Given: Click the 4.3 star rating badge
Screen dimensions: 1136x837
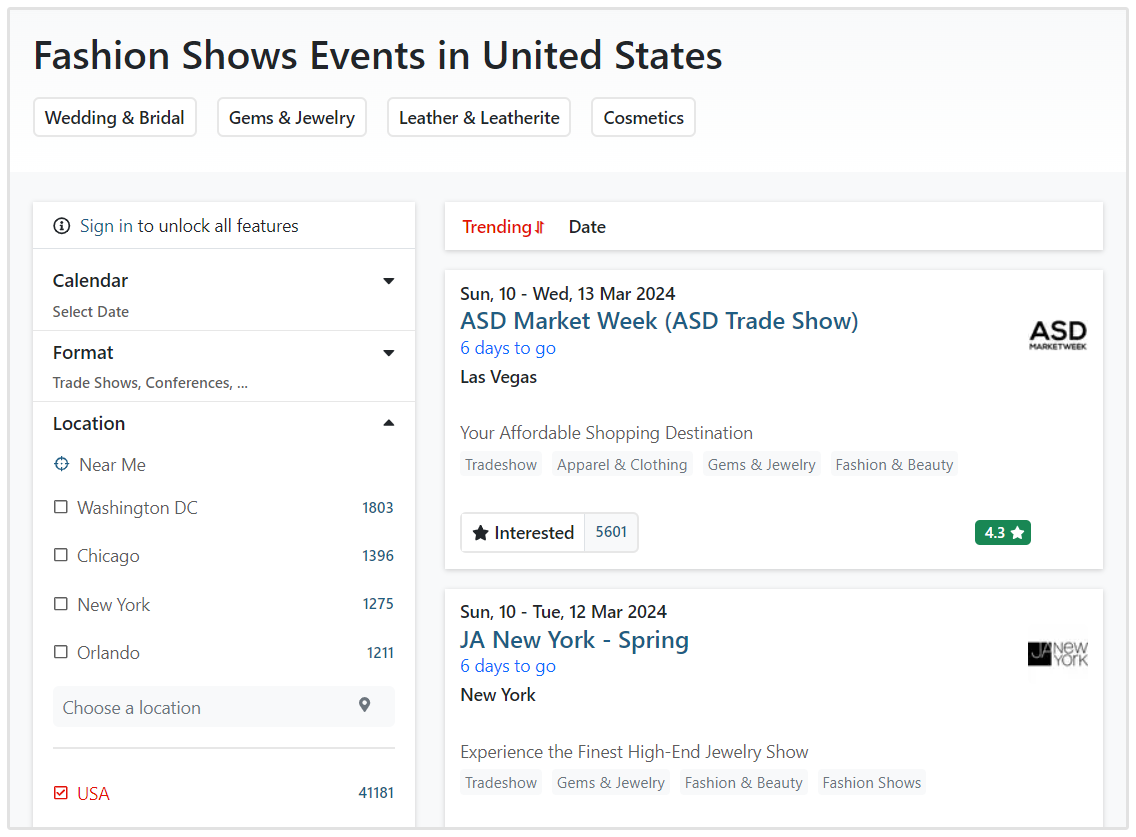Looking at the screenshot, I should (1002, 533).
